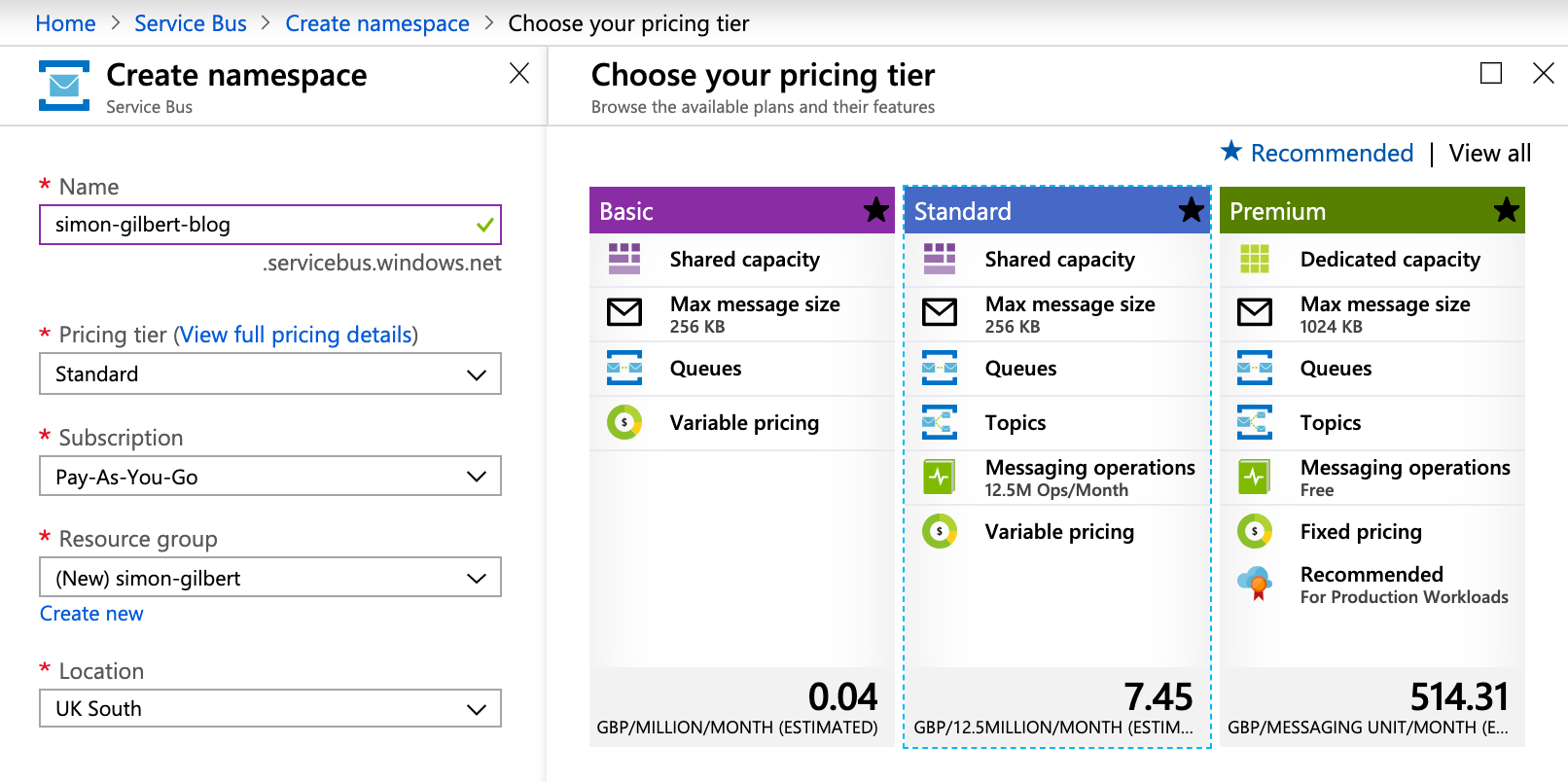This screenshot has height=782, width=1568.
Task: Open Service Bus breadcrumb
Action: click(x=191, y=23)
